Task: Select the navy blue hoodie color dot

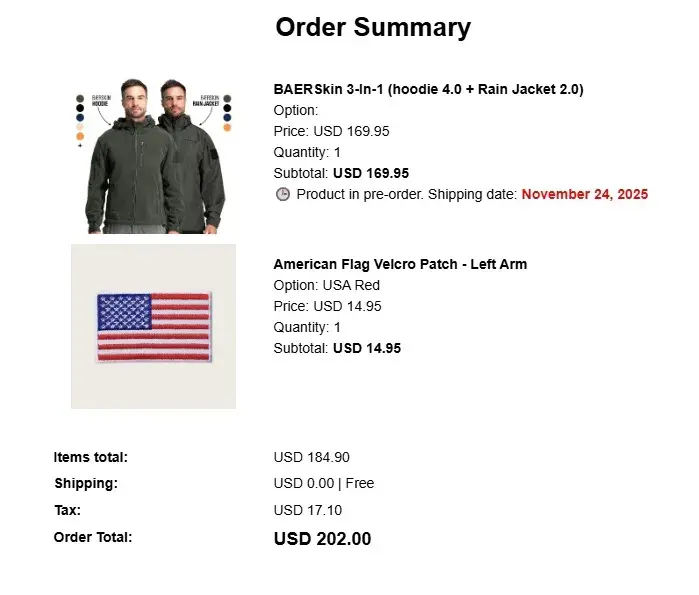Action: 80,117
